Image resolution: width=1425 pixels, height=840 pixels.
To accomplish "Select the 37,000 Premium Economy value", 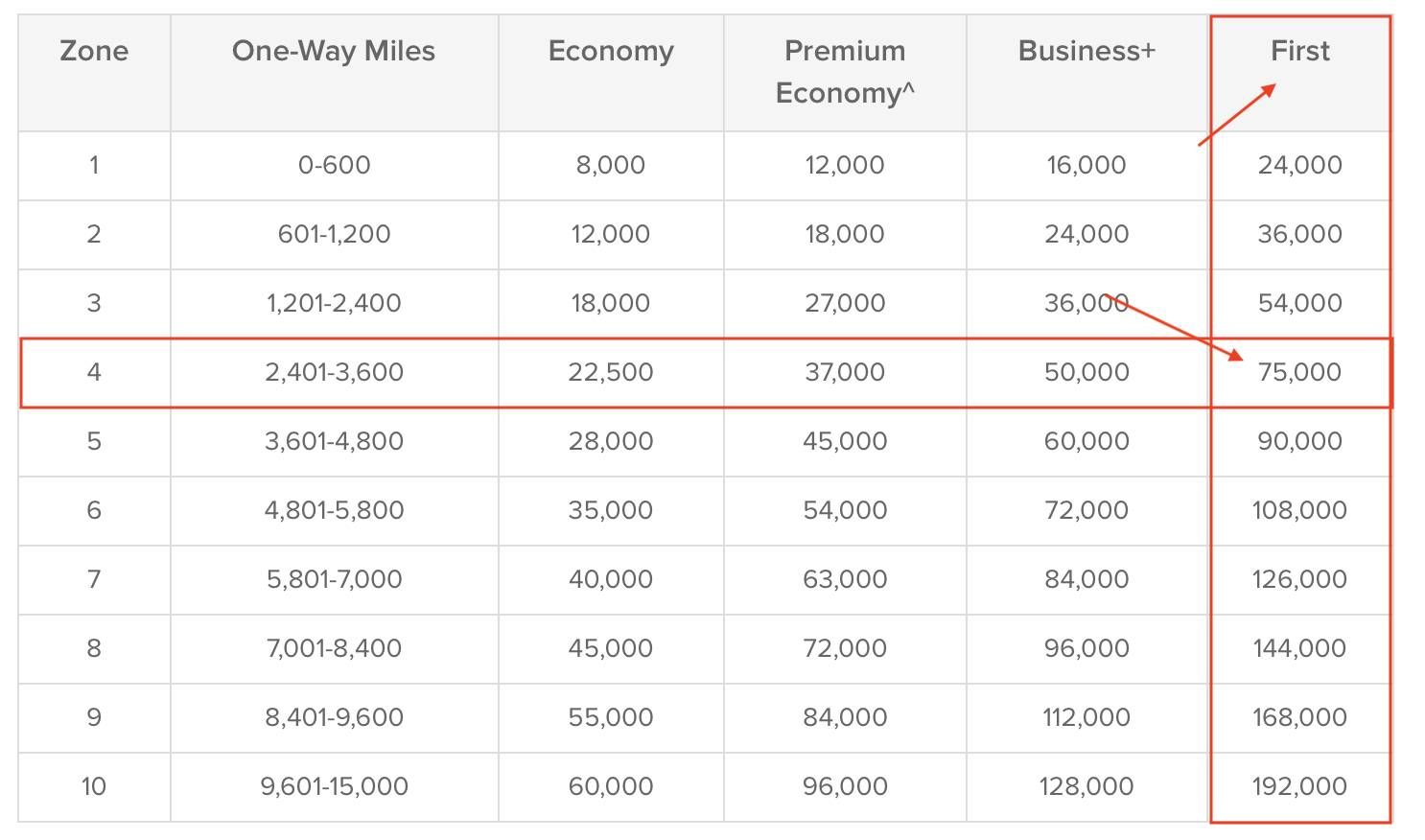I will click(845, 372).
